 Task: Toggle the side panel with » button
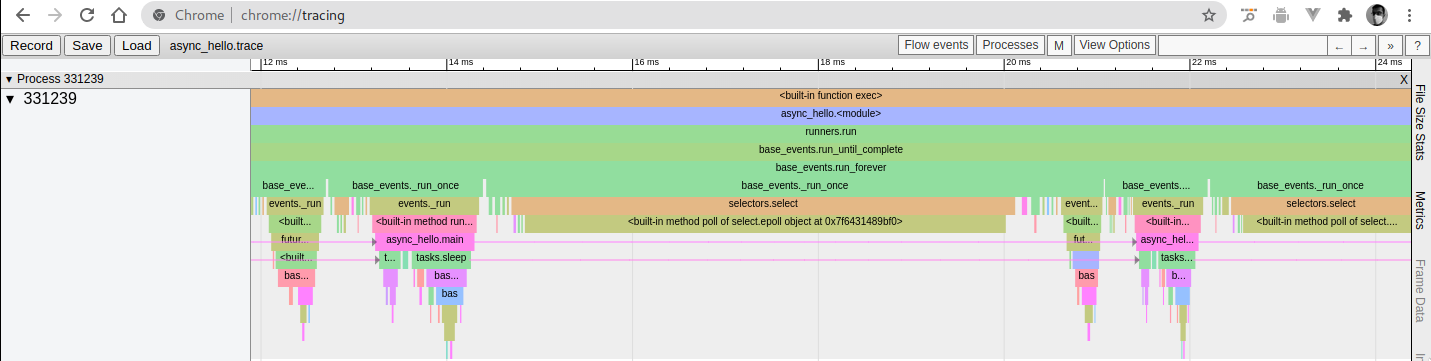point(1389,46)
